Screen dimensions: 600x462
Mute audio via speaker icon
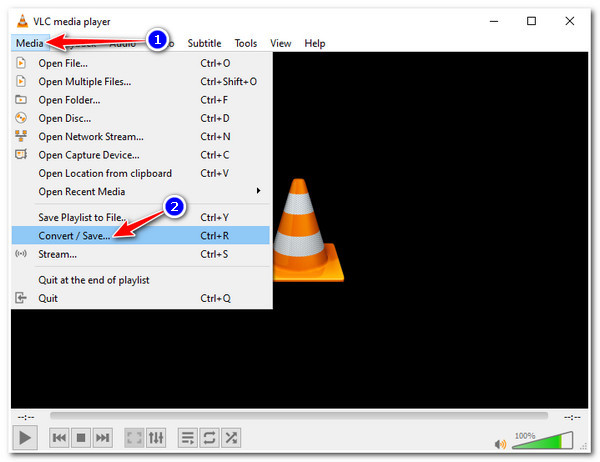pos(500,444)
